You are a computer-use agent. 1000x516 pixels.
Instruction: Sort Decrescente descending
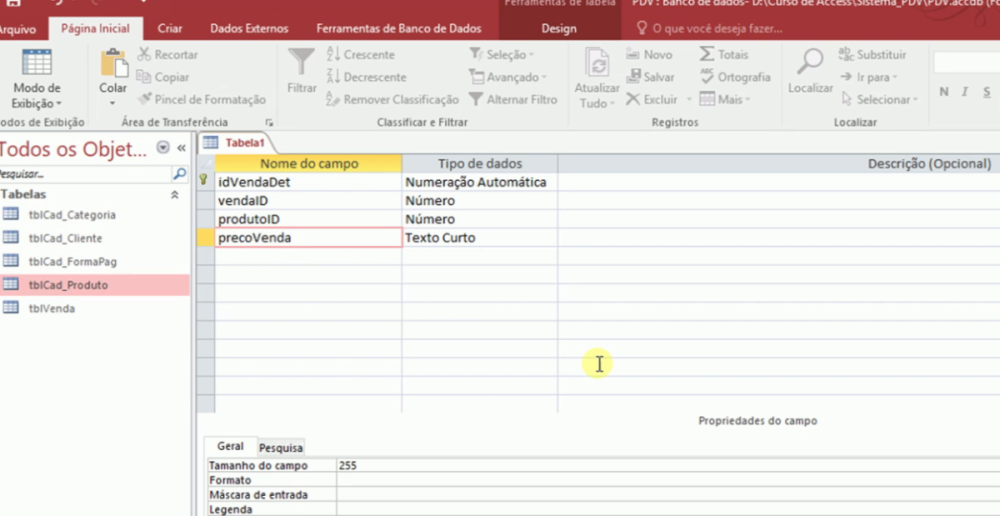[x=366, y=77]
